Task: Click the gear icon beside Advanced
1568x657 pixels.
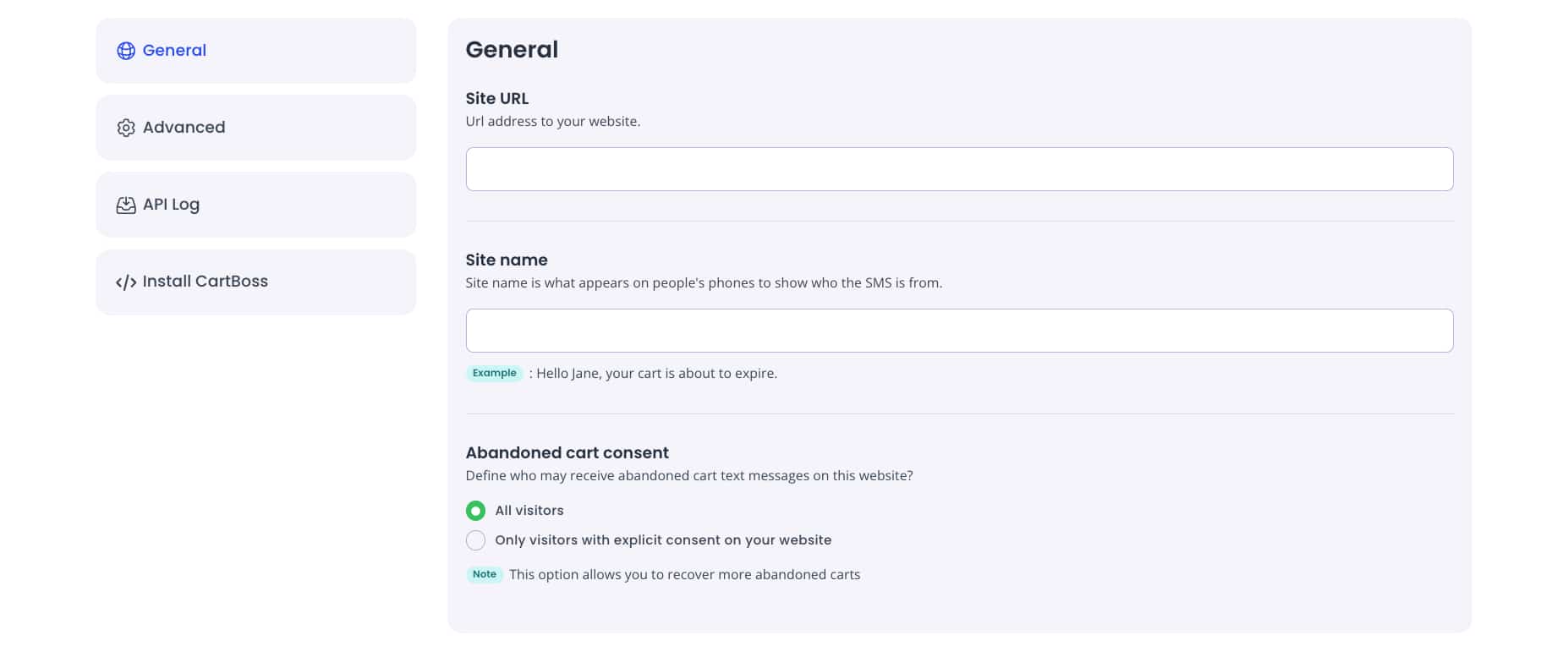Action: click(x=126, y=128)
